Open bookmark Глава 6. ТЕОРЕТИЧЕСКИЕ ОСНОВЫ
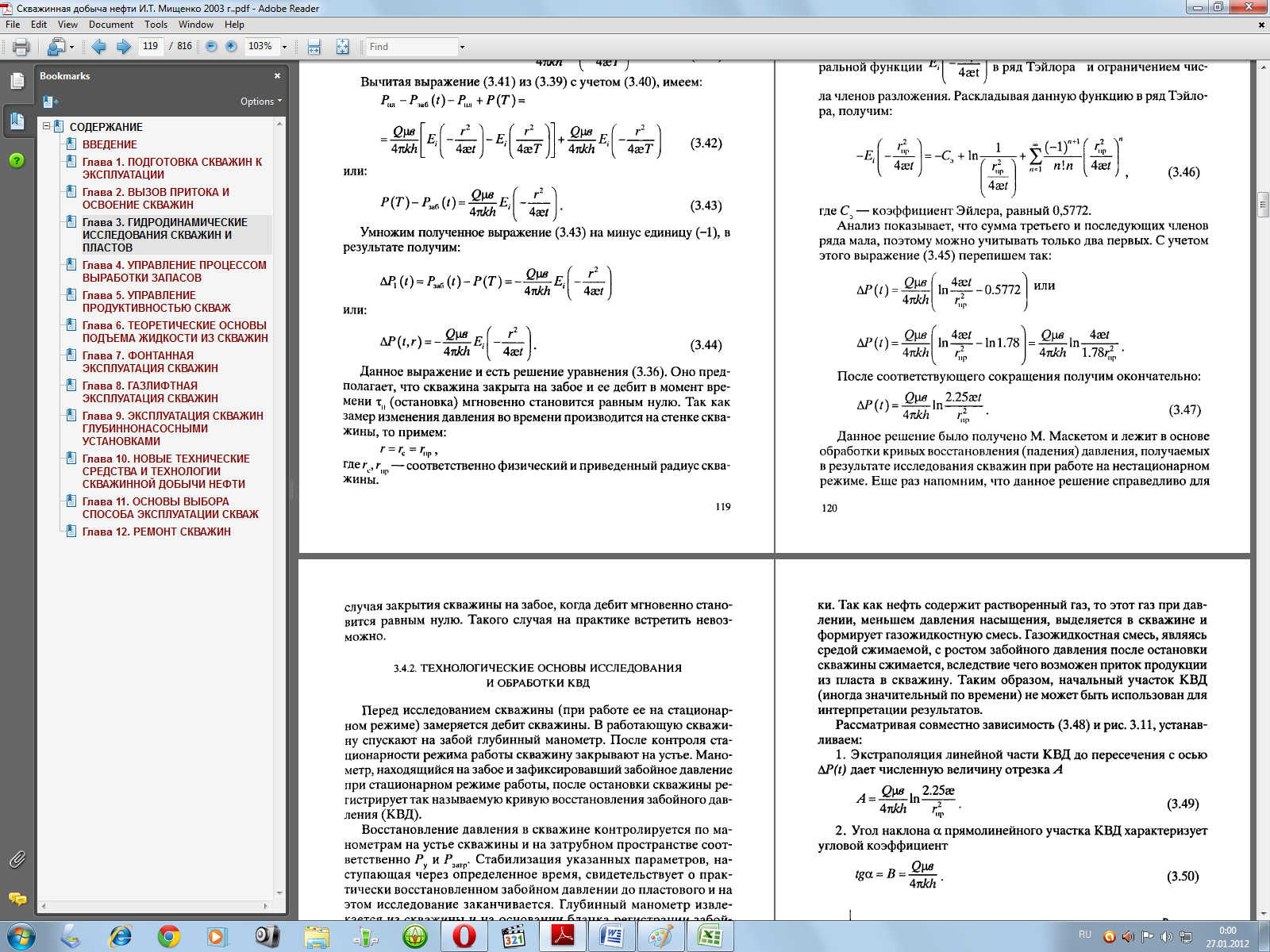This screenshot has height=952, width=1270. pos(175,332)
